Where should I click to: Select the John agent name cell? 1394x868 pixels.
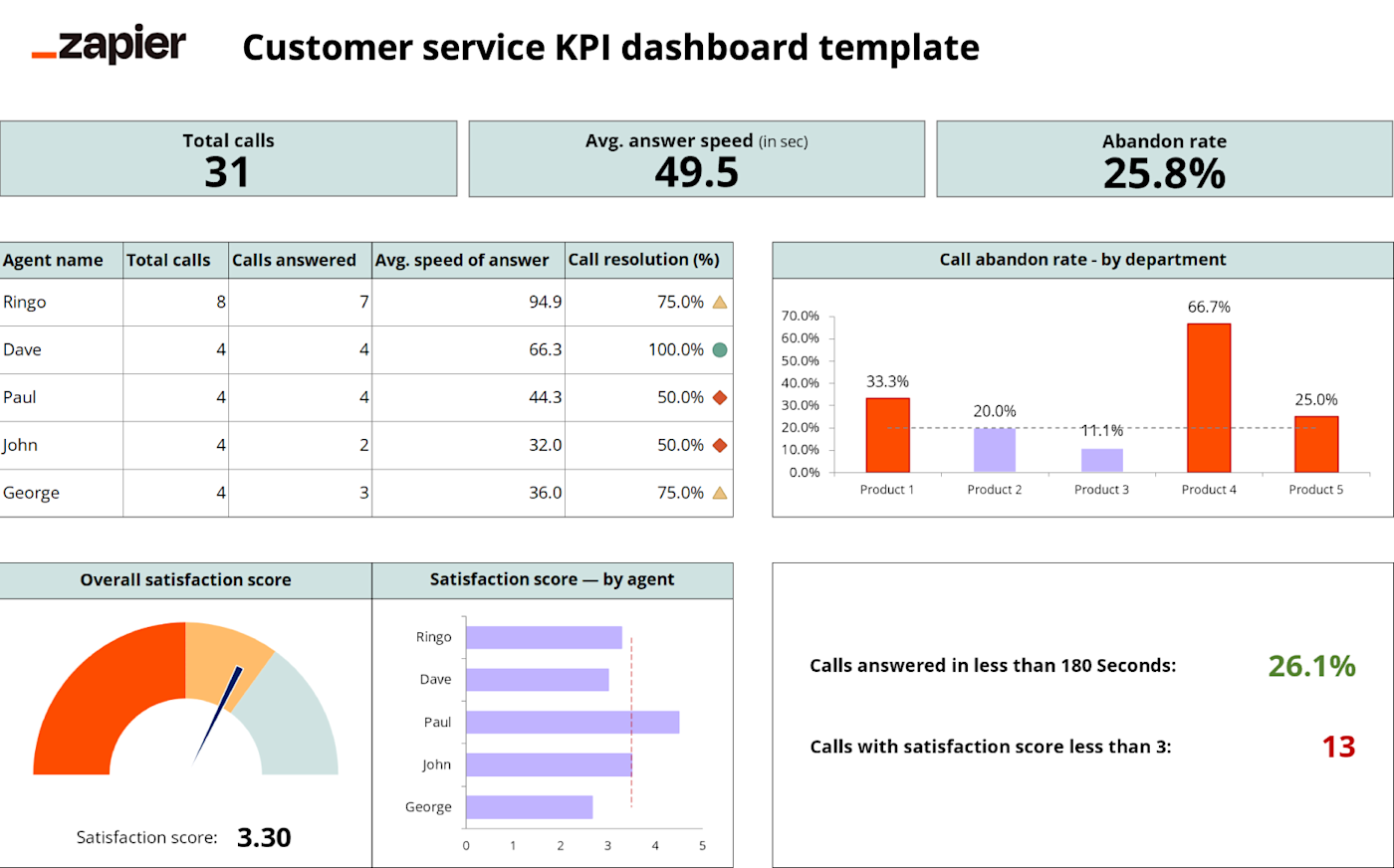point(62,445)
